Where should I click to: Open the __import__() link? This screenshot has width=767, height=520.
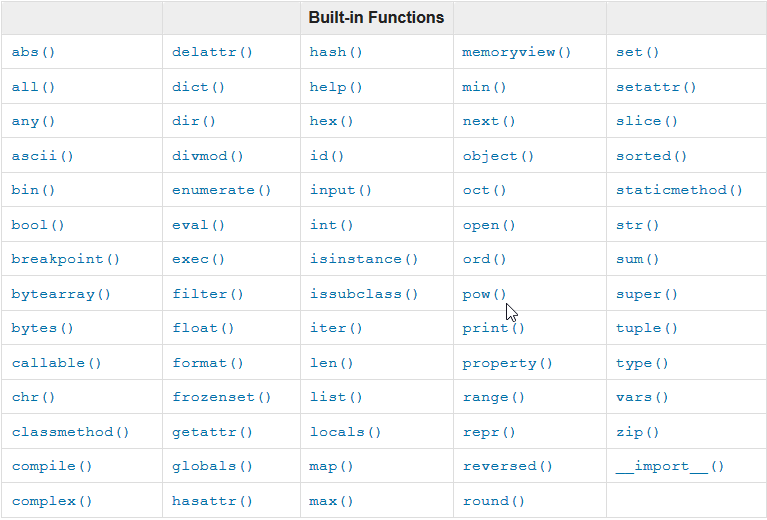(x=670, y=466)
